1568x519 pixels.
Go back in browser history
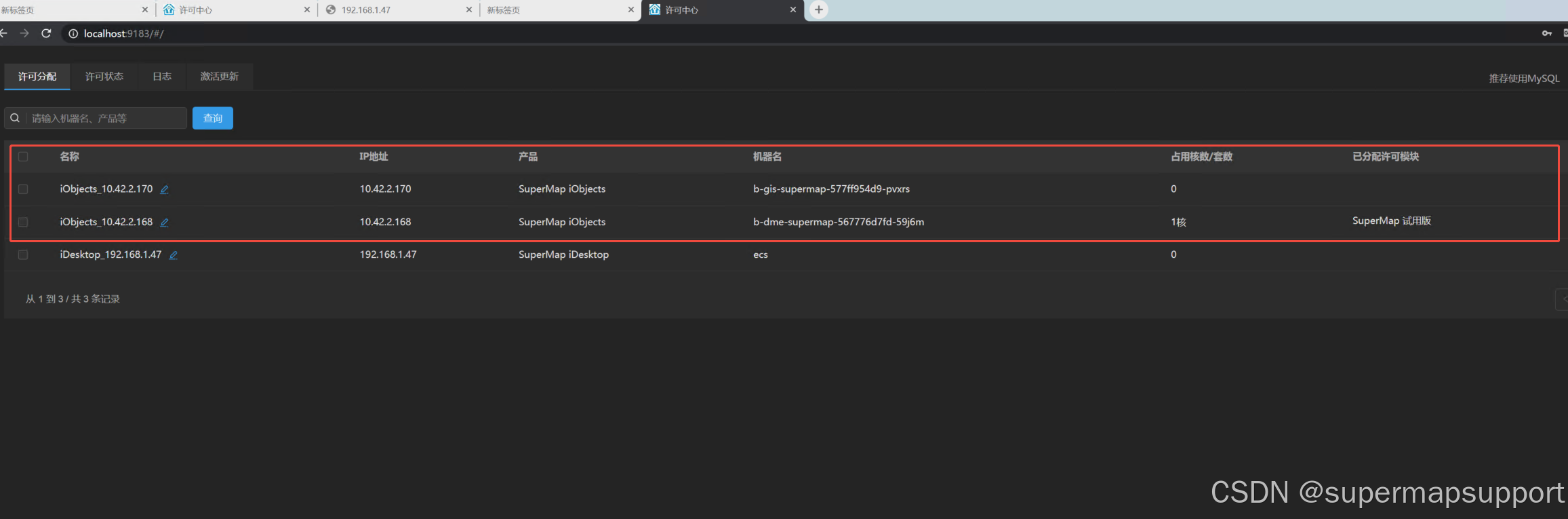3,33
